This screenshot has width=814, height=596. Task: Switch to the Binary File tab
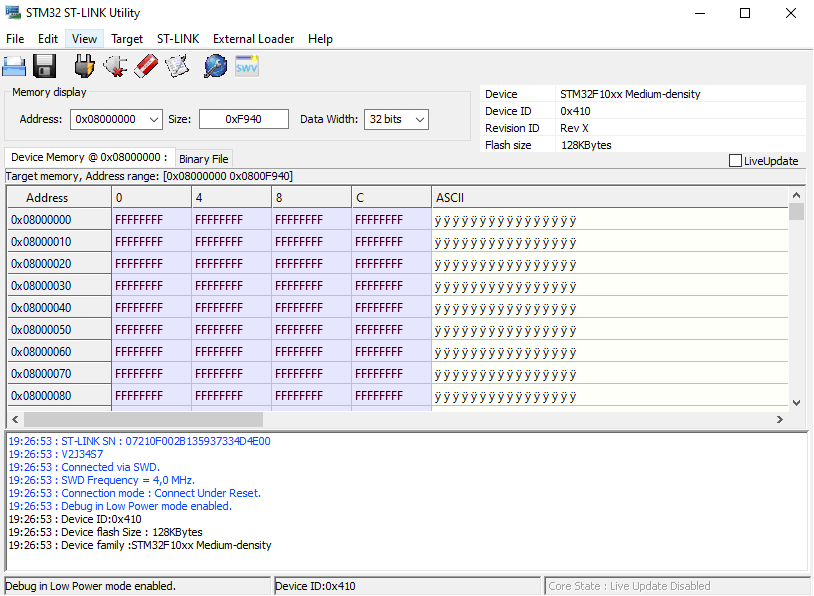tap(204, 159)
